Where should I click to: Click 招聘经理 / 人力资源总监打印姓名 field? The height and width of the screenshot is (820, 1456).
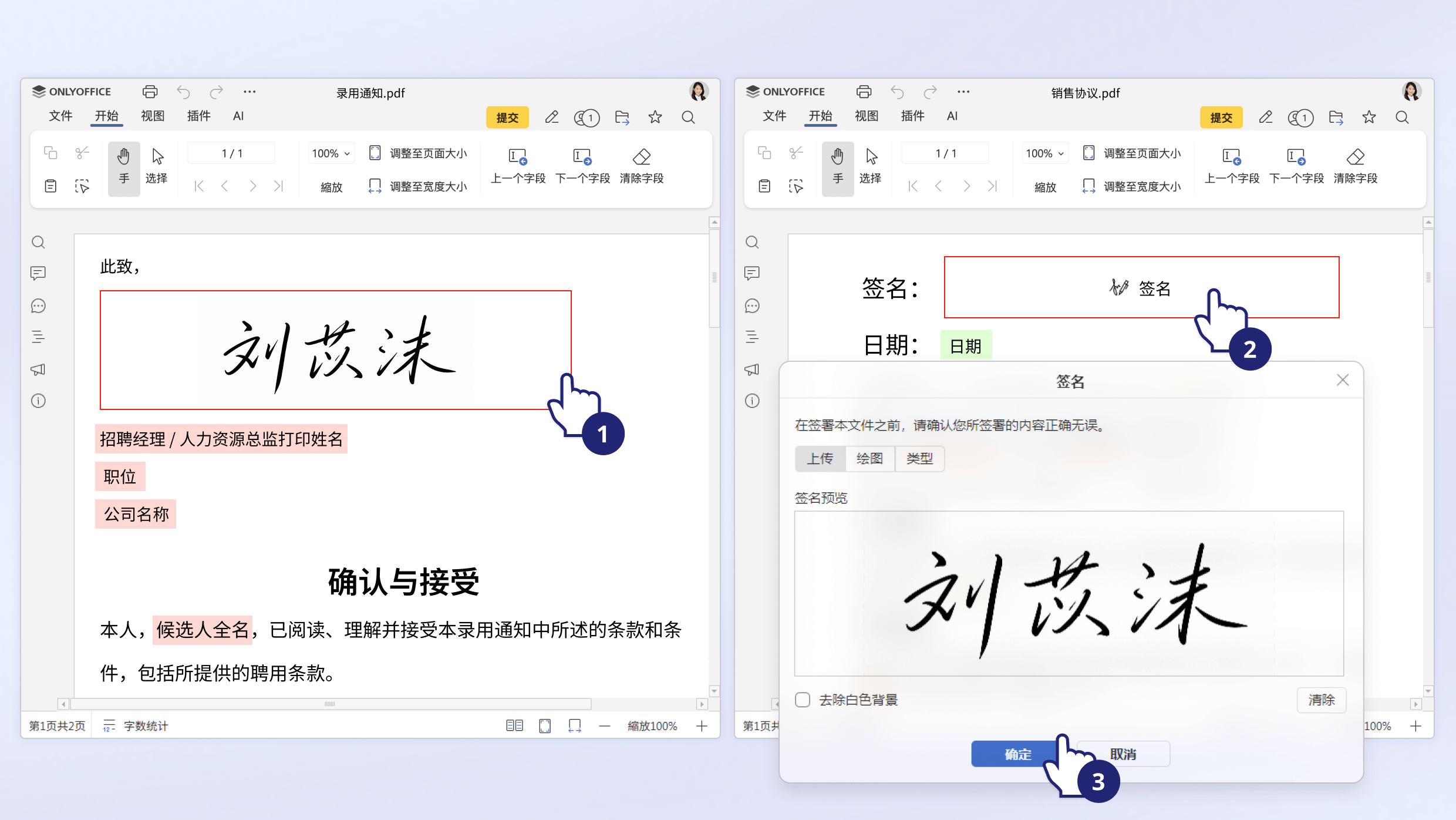[x=221, y=439]
